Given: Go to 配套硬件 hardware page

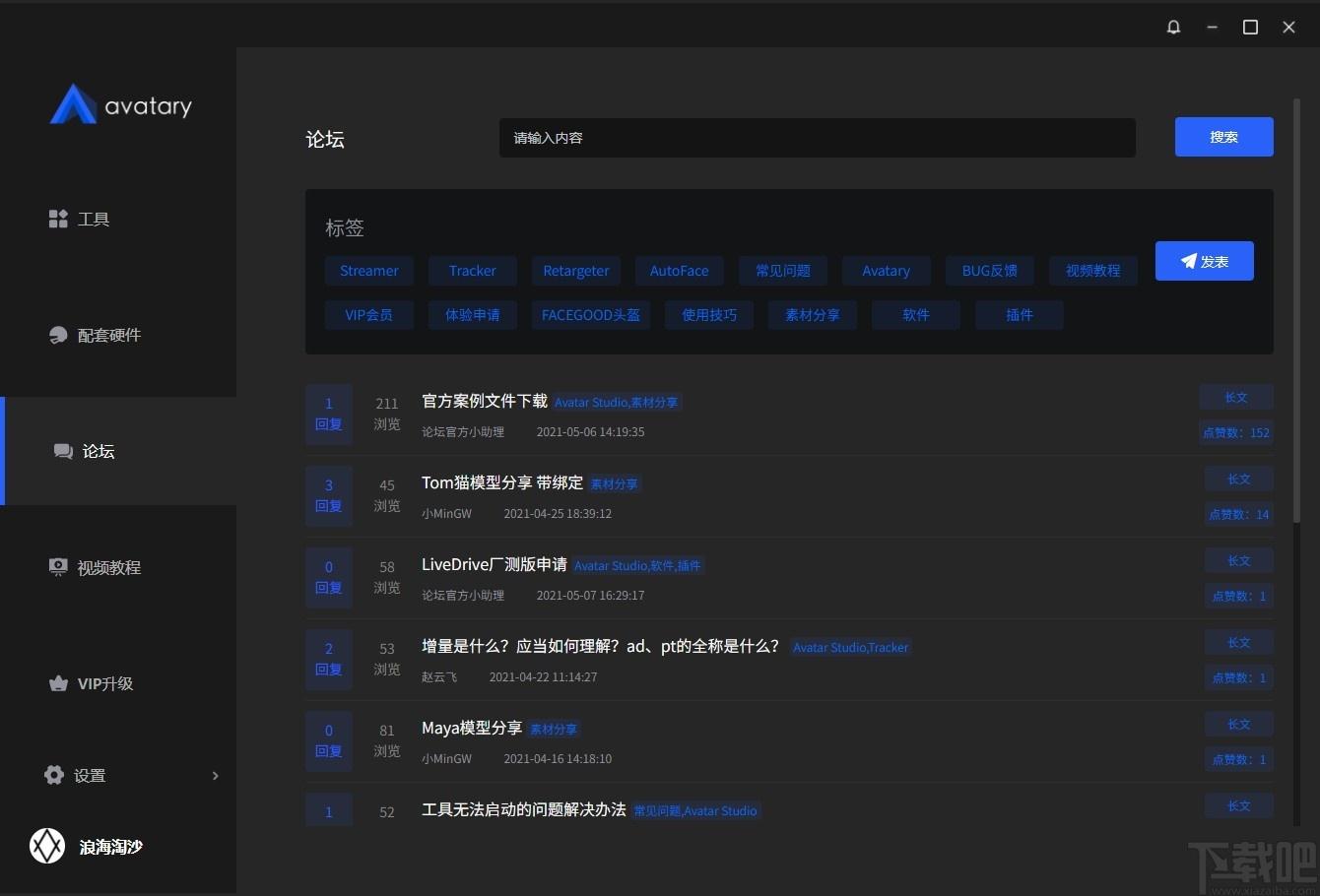Looking at the screenshot, I should pyautogui.click(x=95, y=335).
